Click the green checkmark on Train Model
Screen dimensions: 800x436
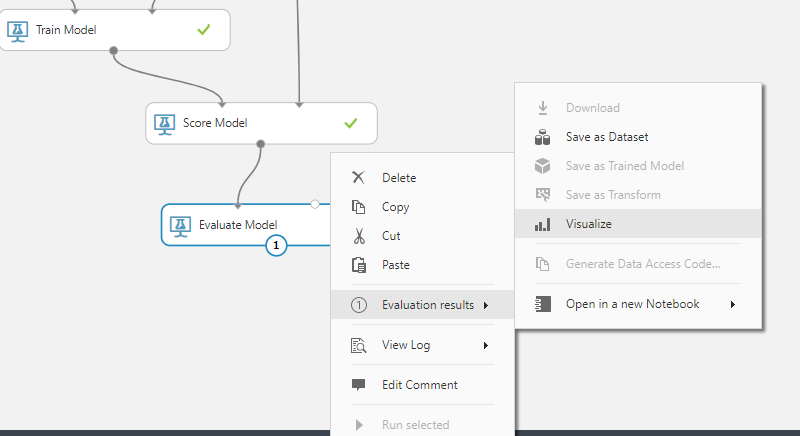click(x=204, y=30)
